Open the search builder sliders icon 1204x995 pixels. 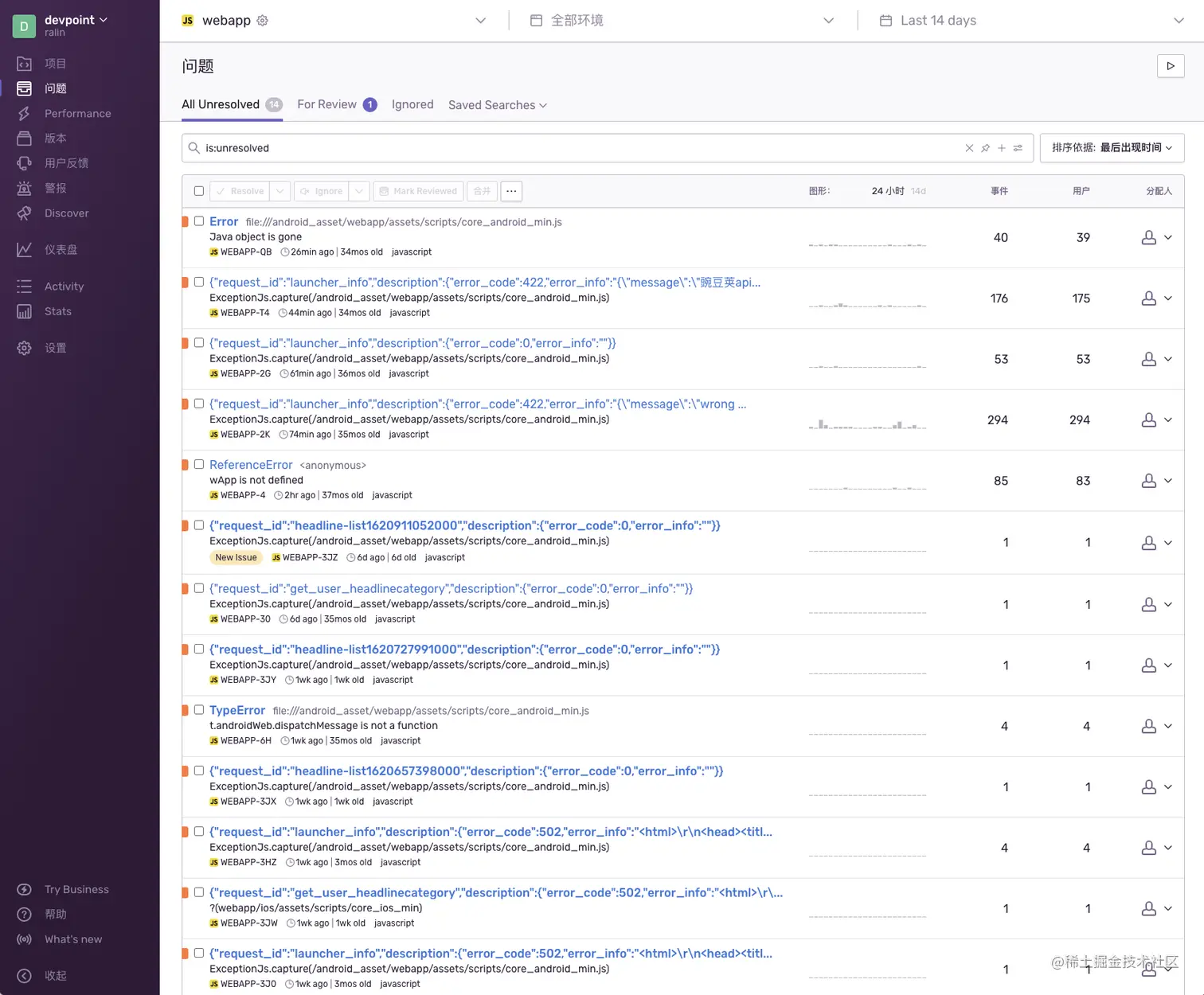click(x=1018, y=148)
